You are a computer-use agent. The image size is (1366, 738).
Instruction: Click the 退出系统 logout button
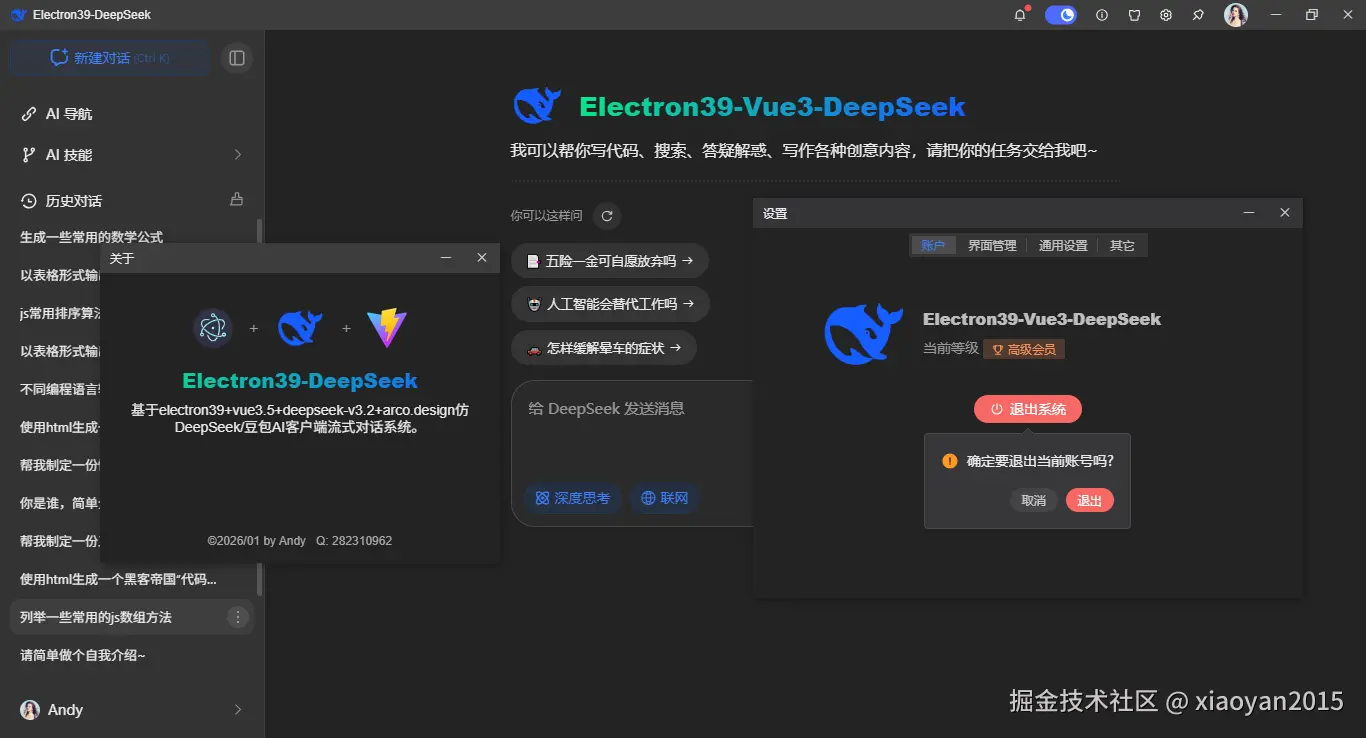click(x=1028, y=409)
